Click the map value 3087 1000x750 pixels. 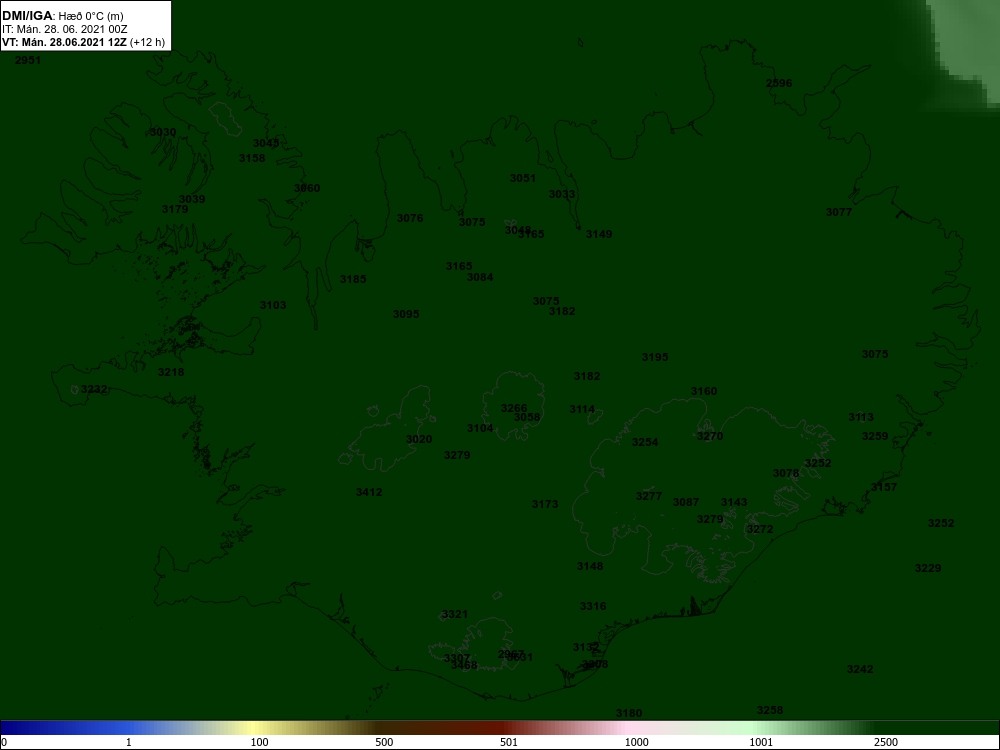pos(686,503)
